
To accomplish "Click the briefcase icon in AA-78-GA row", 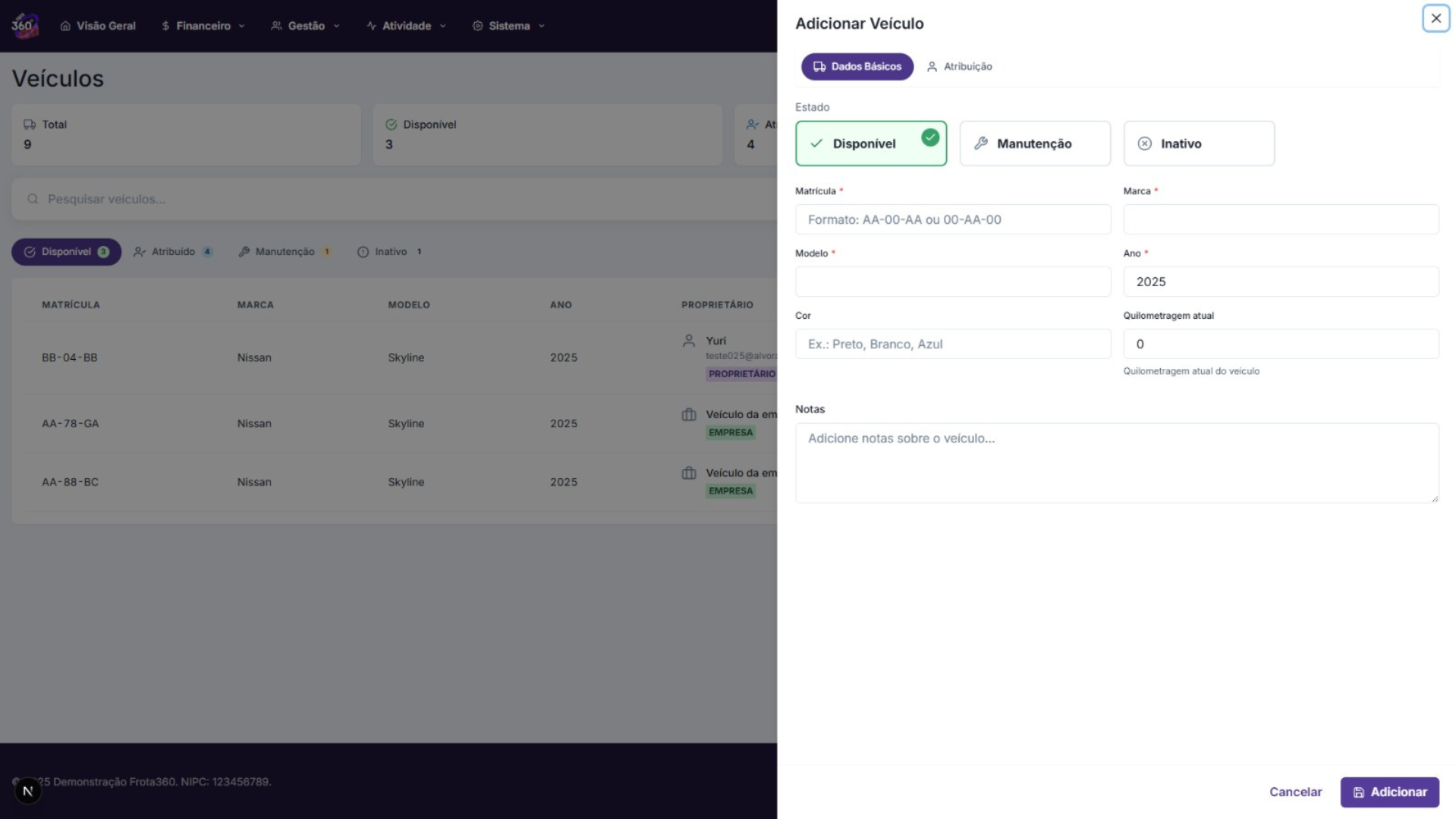I will [x=688, y=415].
